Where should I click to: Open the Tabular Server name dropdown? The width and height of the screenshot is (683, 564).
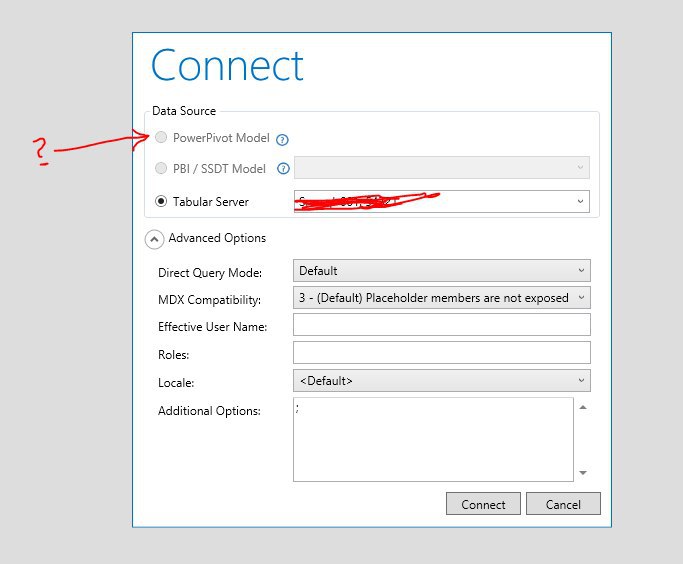442,201
